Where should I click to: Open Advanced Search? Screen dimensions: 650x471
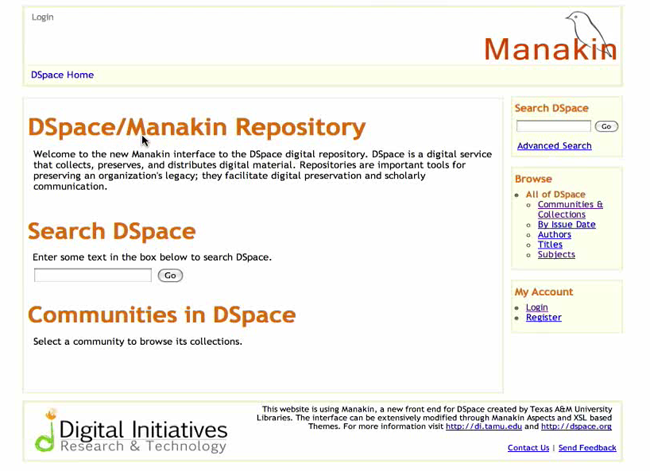click(554, 146)
